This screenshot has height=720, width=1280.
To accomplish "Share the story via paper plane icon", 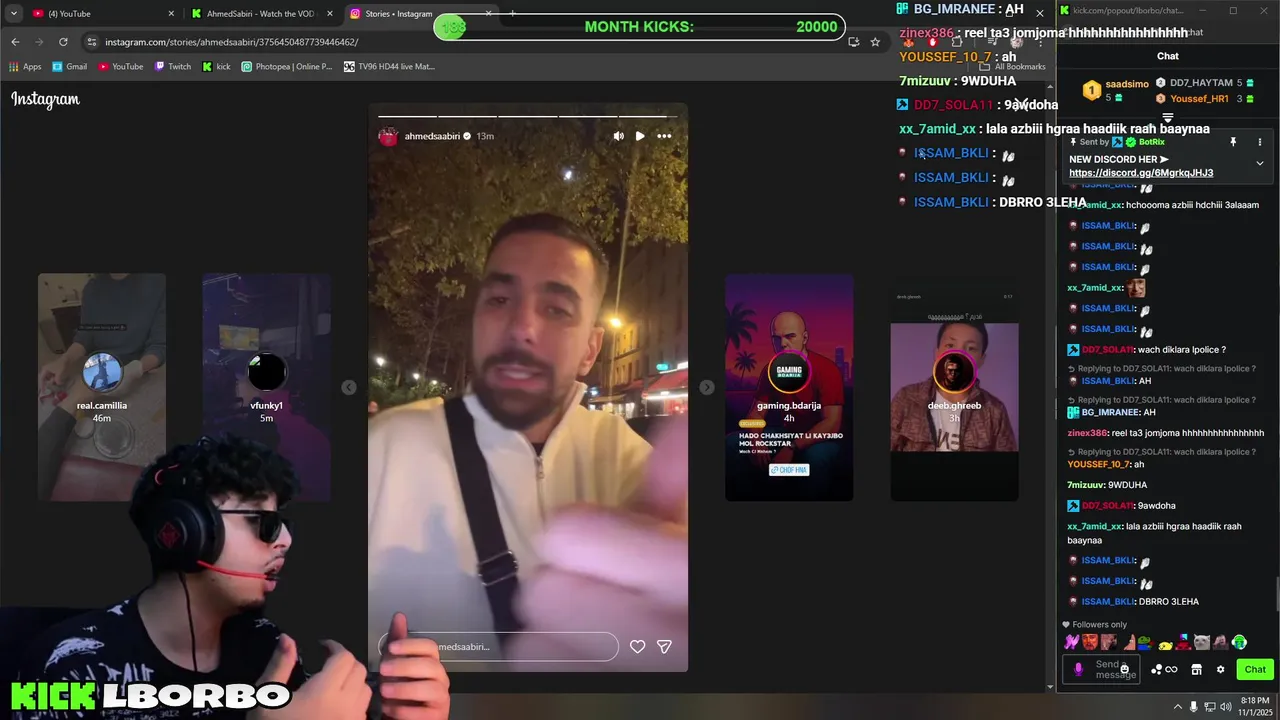I will (664, 647).
